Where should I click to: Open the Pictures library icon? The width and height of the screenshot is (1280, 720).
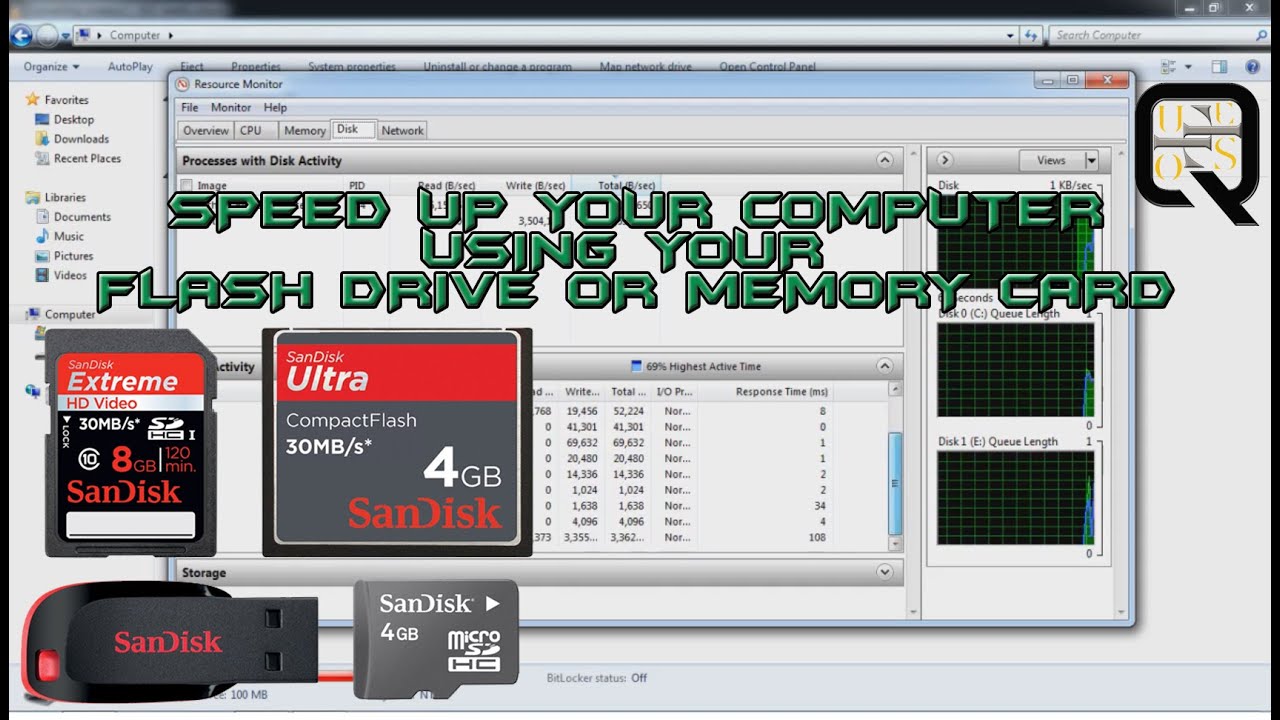[x=42, y=256]
